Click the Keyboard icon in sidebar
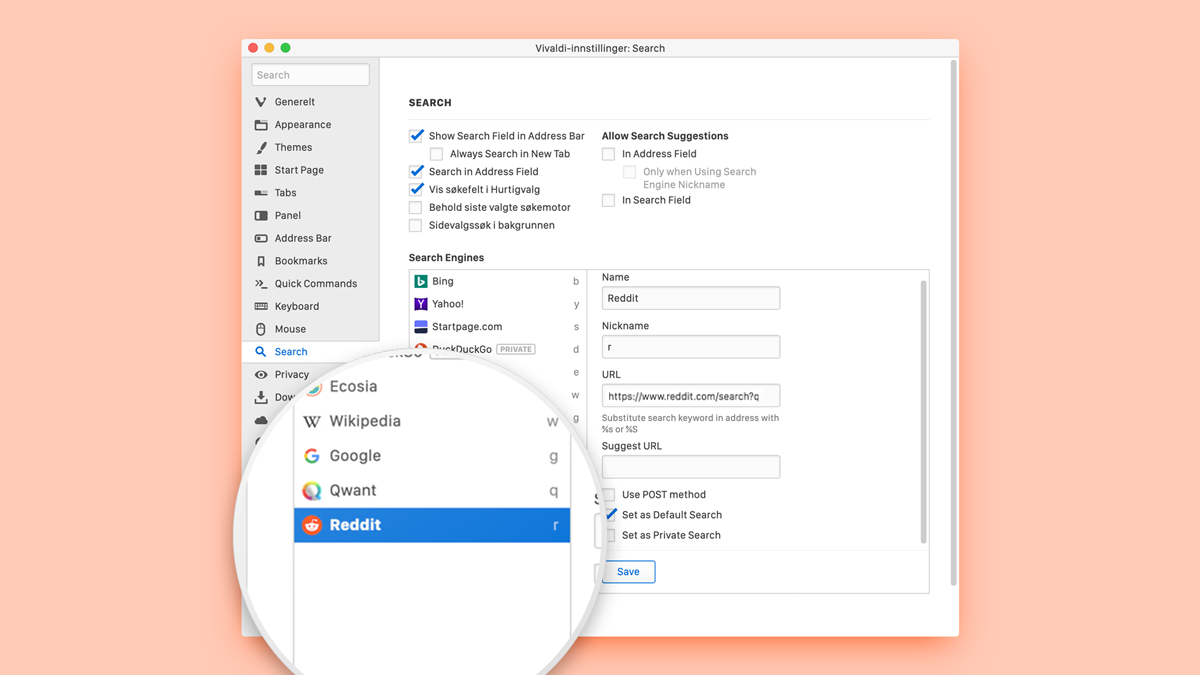The width and height of the screenshot is (1200, 675). point(261,306)
